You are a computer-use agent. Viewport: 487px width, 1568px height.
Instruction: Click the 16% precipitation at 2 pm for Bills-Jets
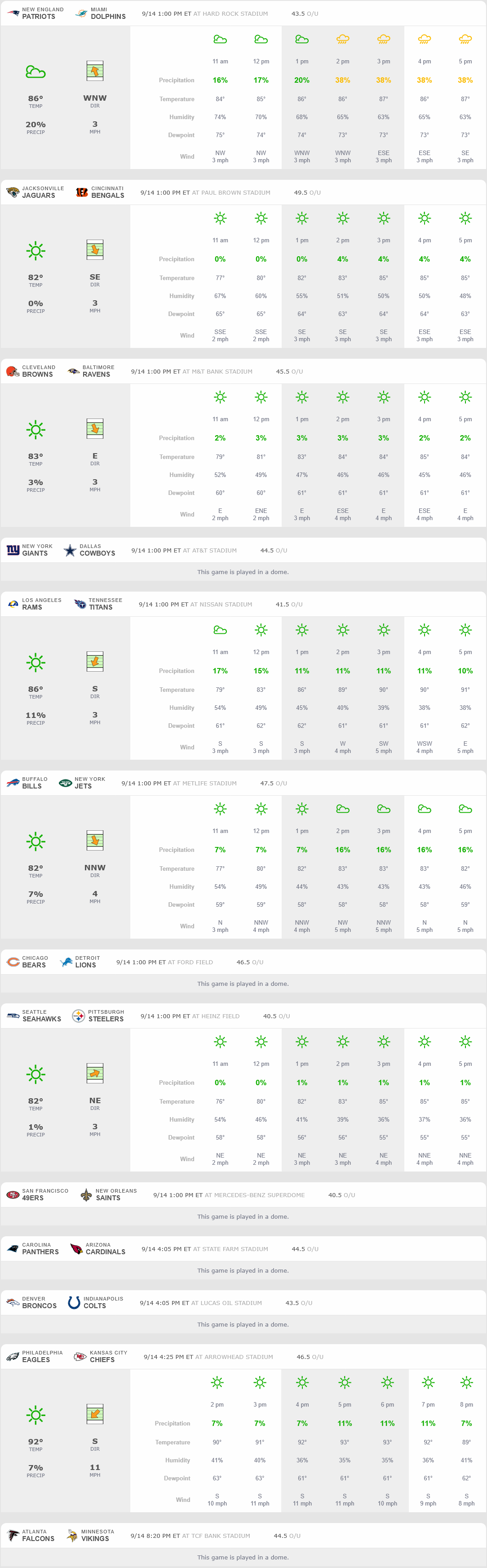[343, 850]
